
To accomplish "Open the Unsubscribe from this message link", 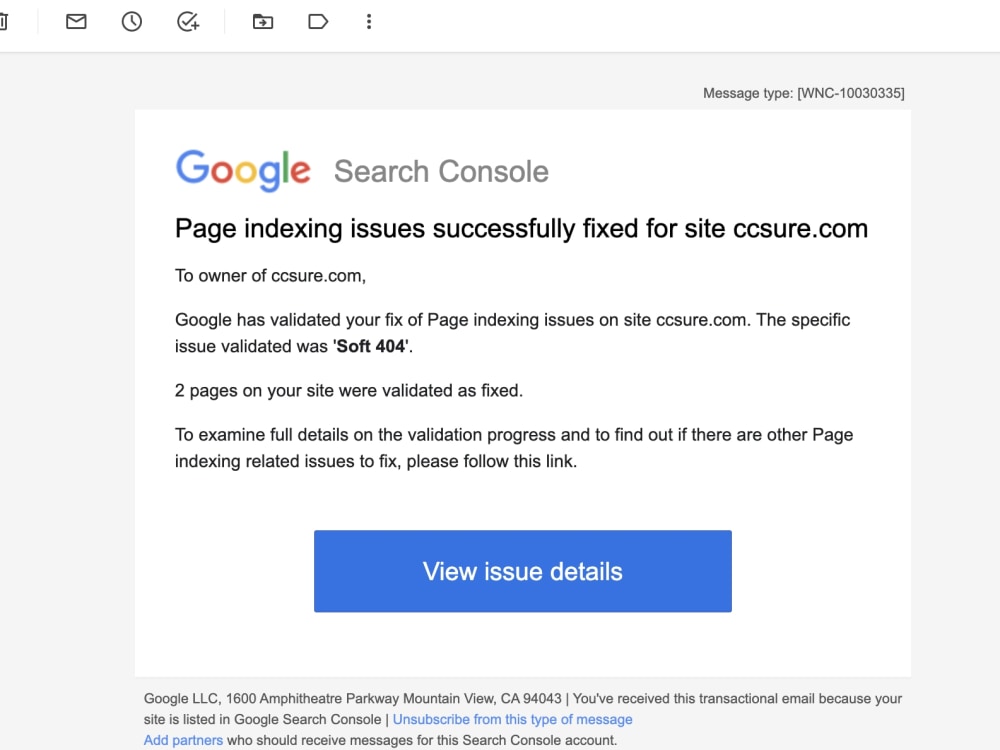I will 512,719.
